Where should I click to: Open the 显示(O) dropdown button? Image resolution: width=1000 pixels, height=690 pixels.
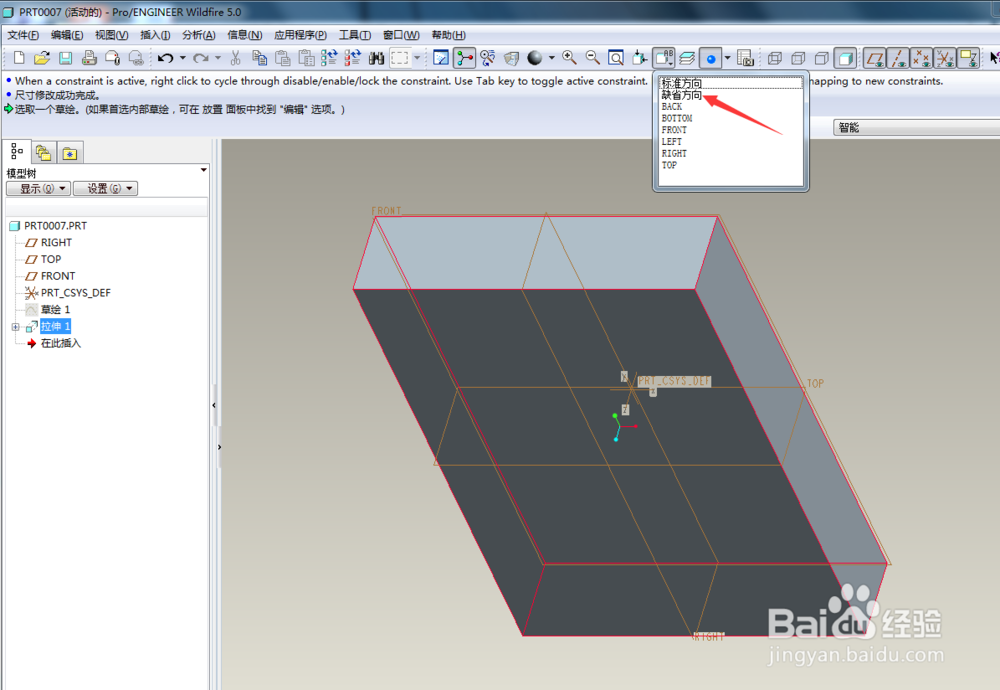38,188
